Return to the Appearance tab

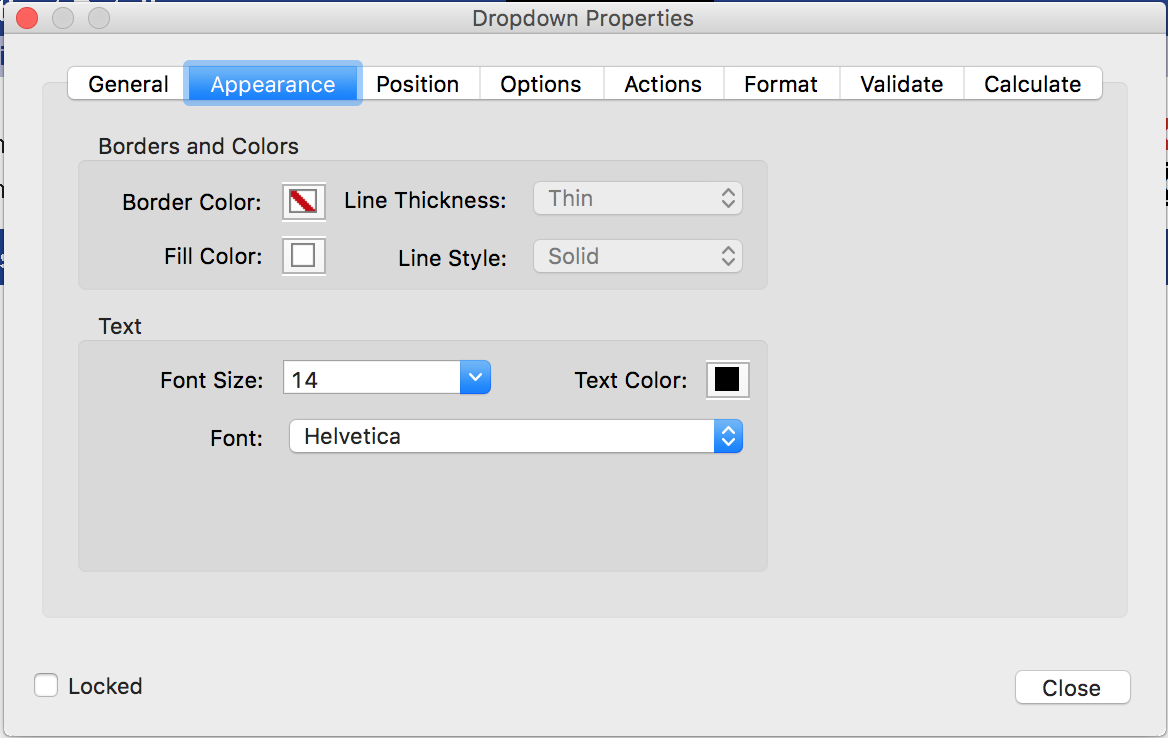click(272, 84)
